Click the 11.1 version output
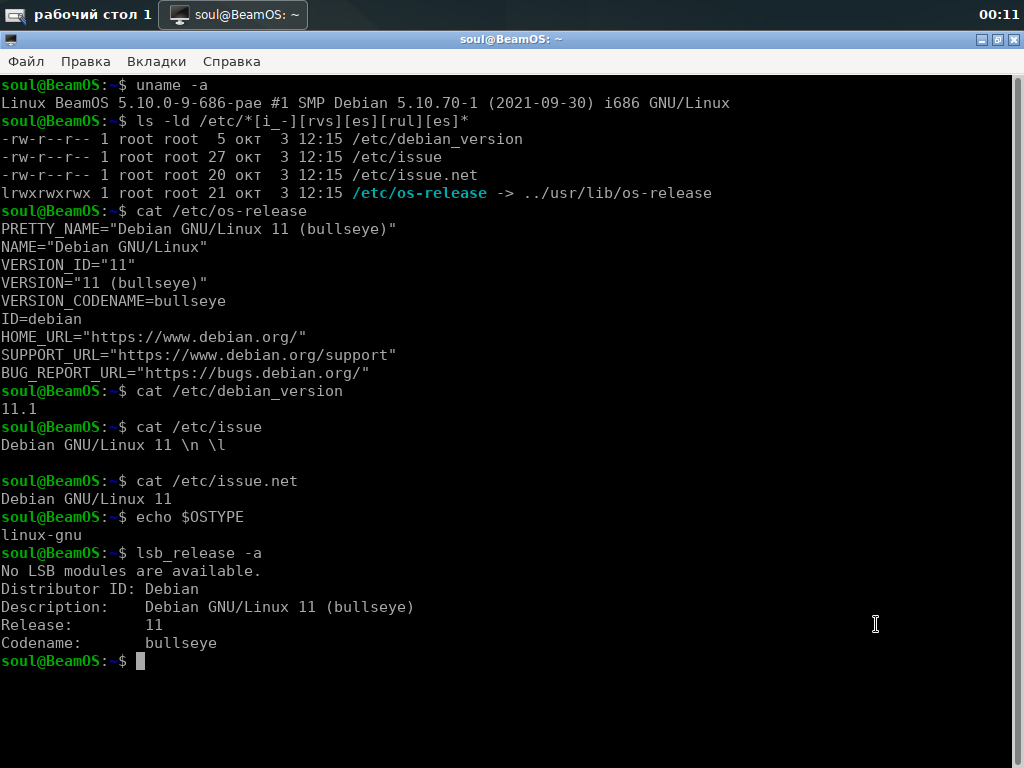The height and width of the screenshot is (768, 1024). tap(18, 409)
